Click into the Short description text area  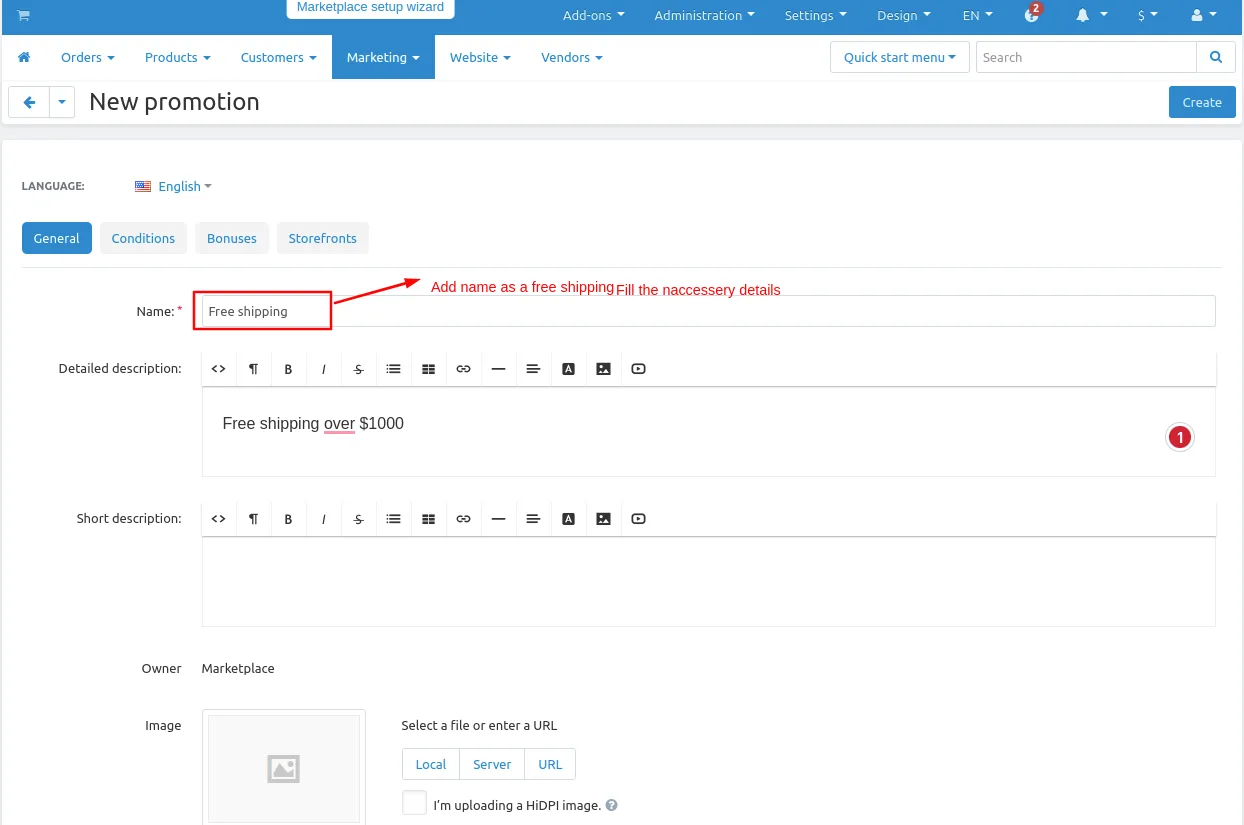tap(709, 582)
